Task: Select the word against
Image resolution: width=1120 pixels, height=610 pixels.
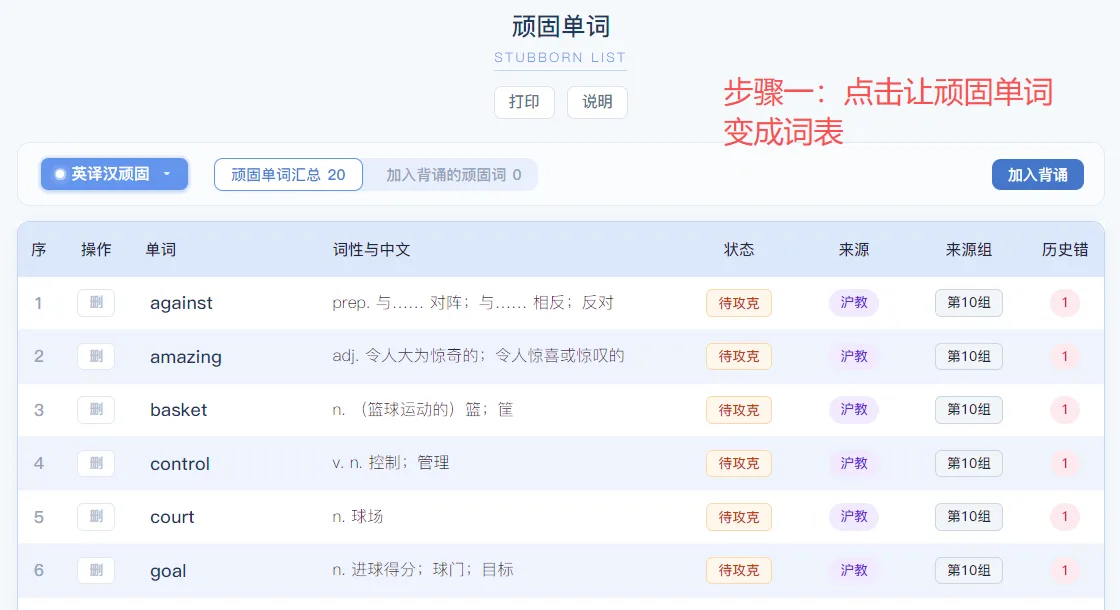Action: click(181, 304)
